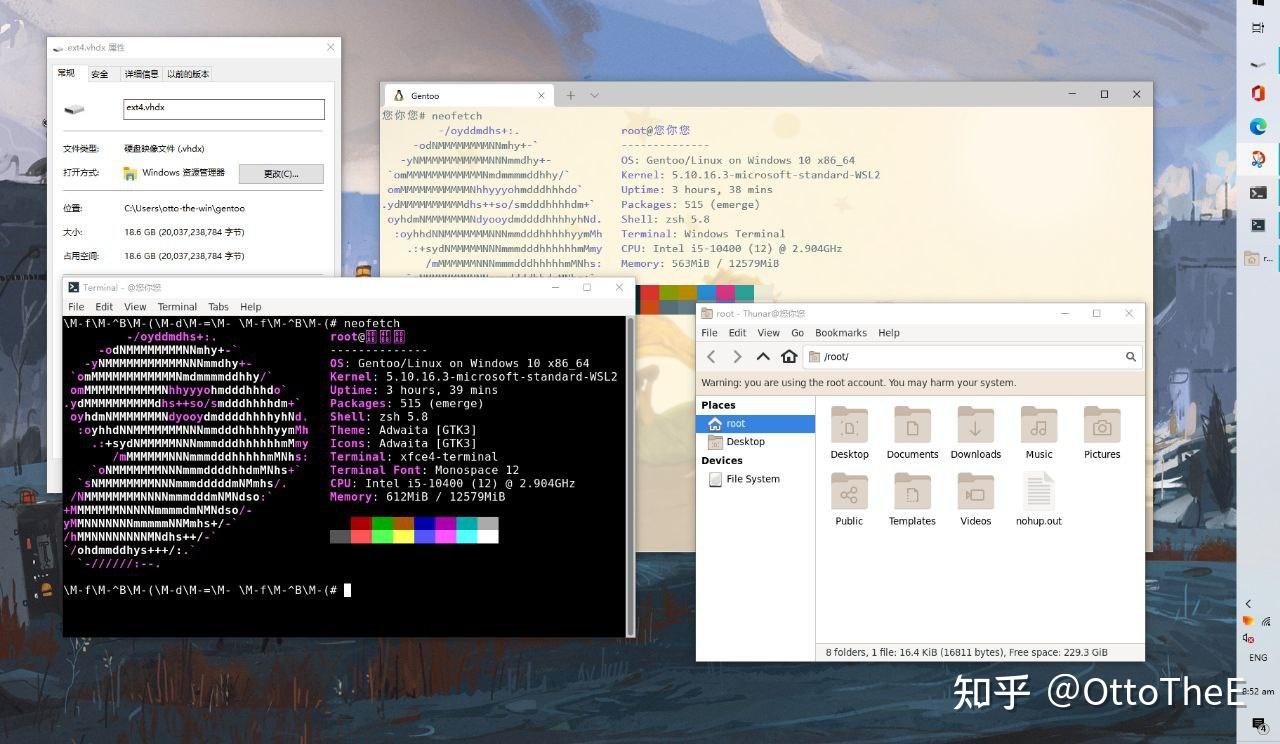Click the back navigation arrow in Thunar
Screen dimensions: 1280x744
pyautogui.click(x=711, y=356)
